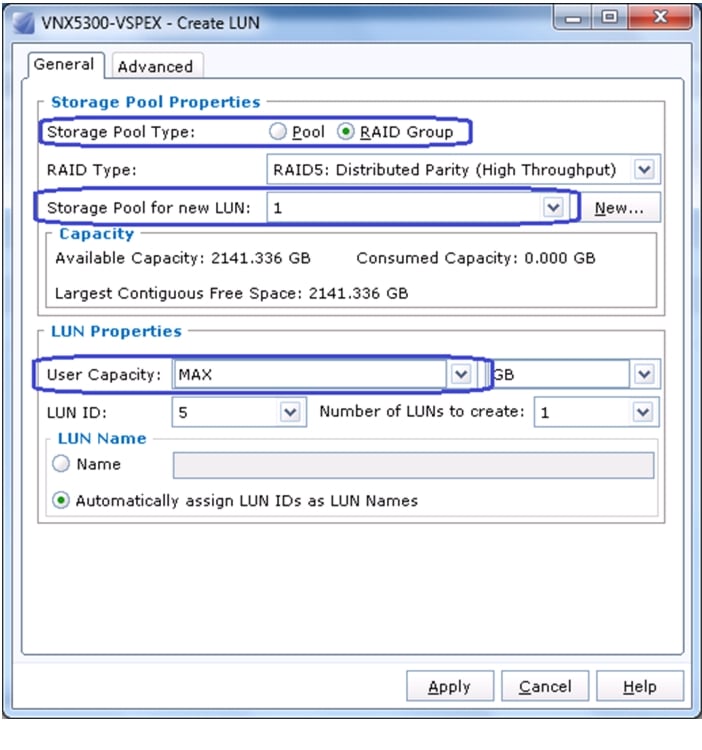Switch to the Advanced tab
The height and width of the screenshot is (750, 702).
(156, 66)
